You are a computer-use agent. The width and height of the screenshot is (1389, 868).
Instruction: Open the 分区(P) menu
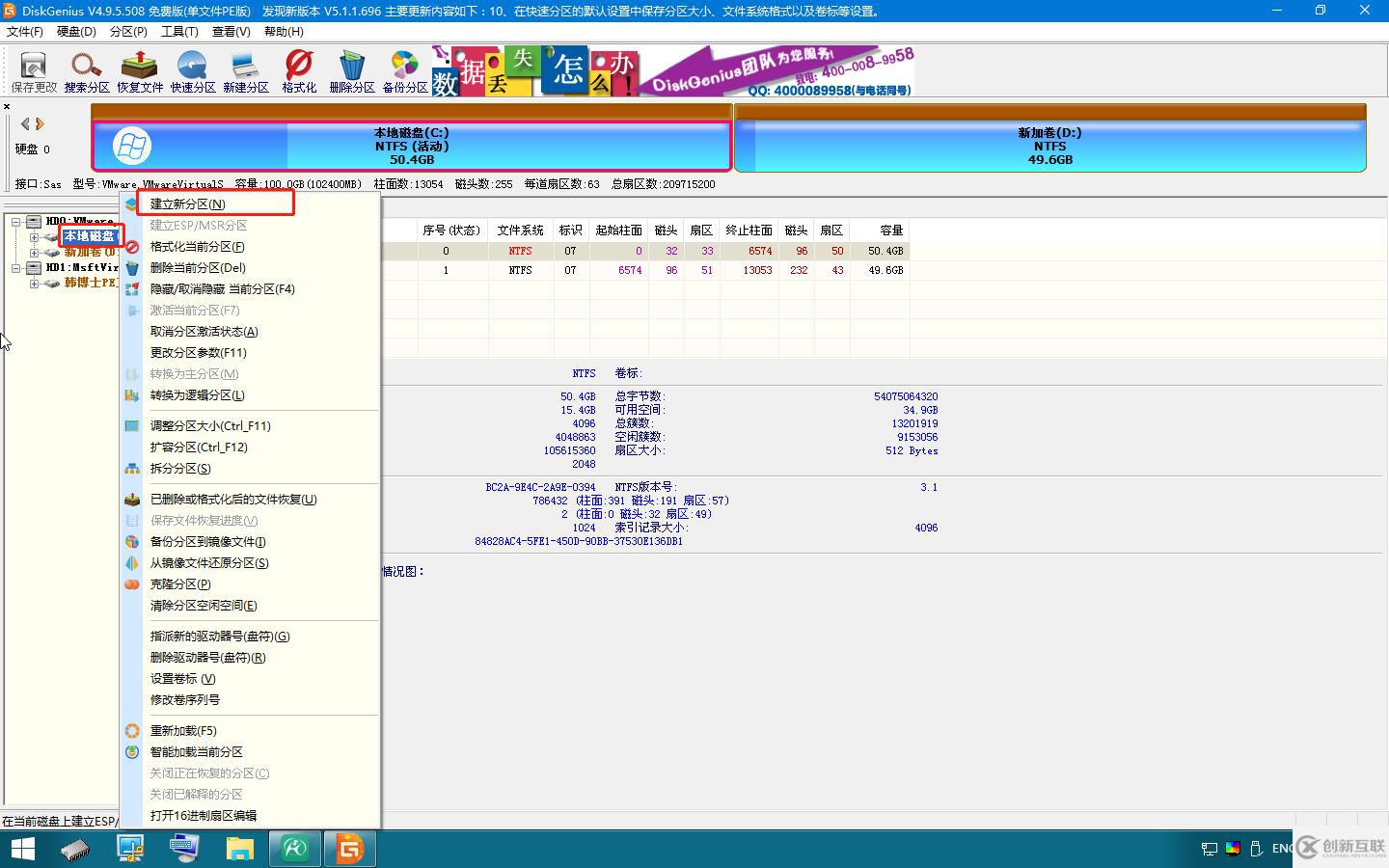[128, 31]
